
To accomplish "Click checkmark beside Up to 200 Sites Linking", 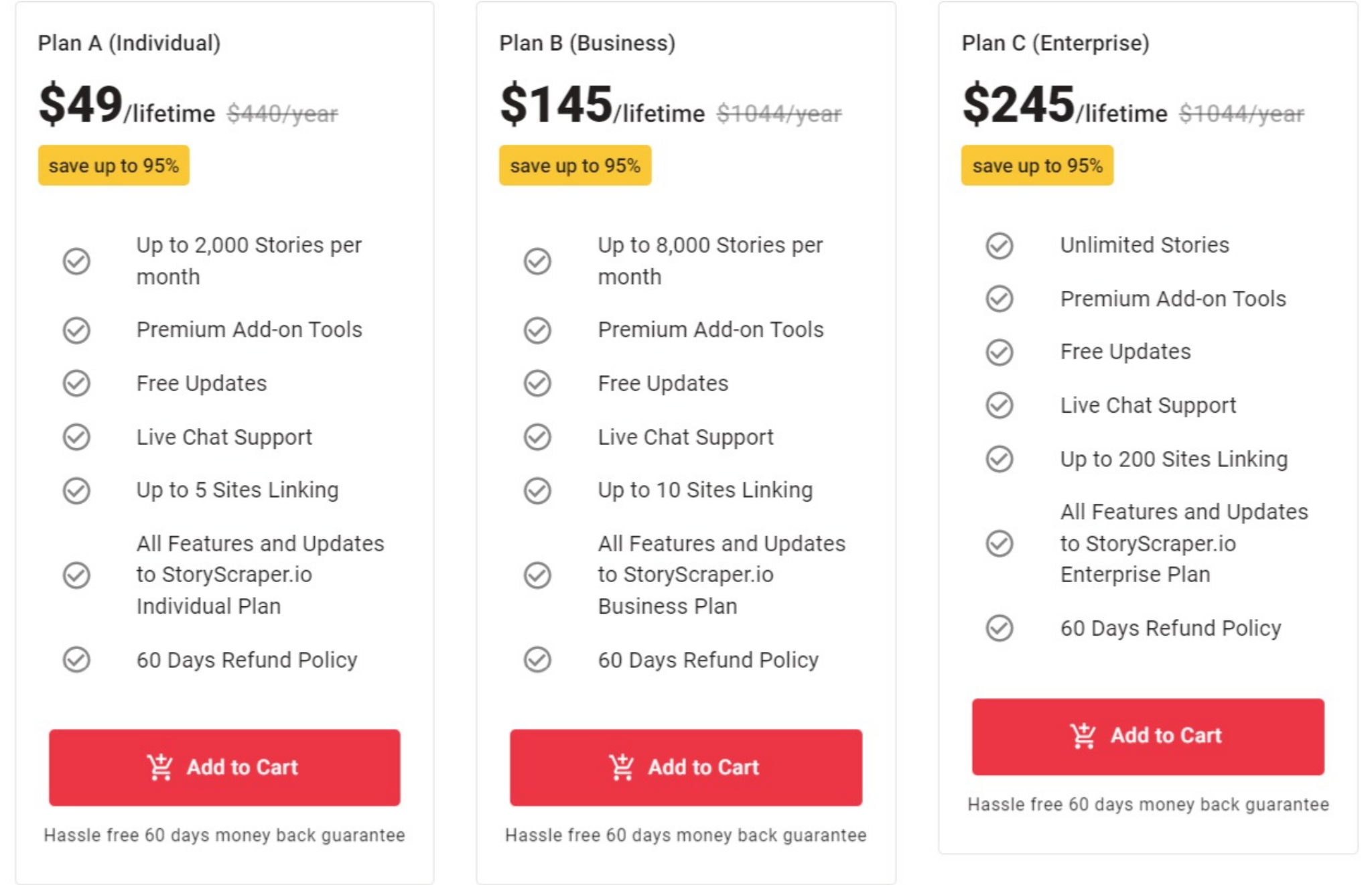I will (999, 459).
